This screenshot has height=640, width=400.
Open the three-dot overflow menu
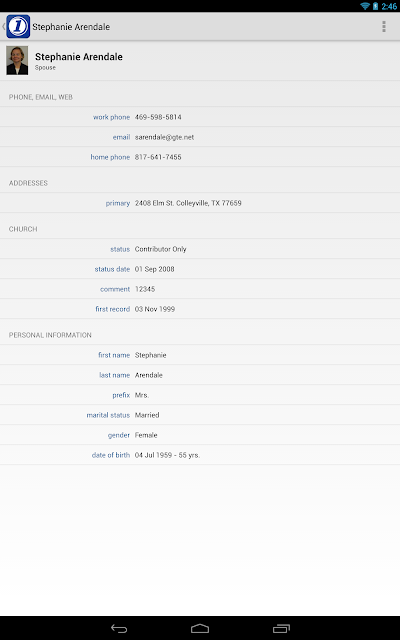(x=384, y=27)
